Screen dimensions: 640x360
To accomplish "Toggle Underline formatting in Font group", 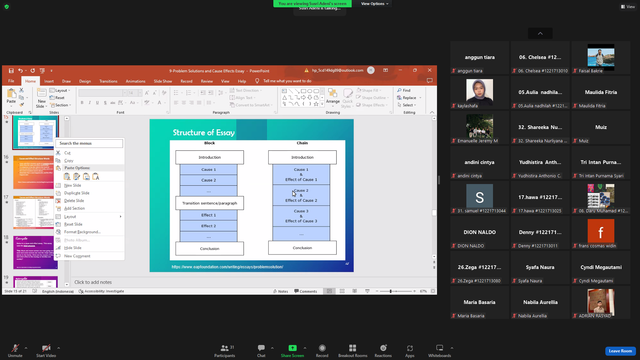I will [x=97, y=102].
